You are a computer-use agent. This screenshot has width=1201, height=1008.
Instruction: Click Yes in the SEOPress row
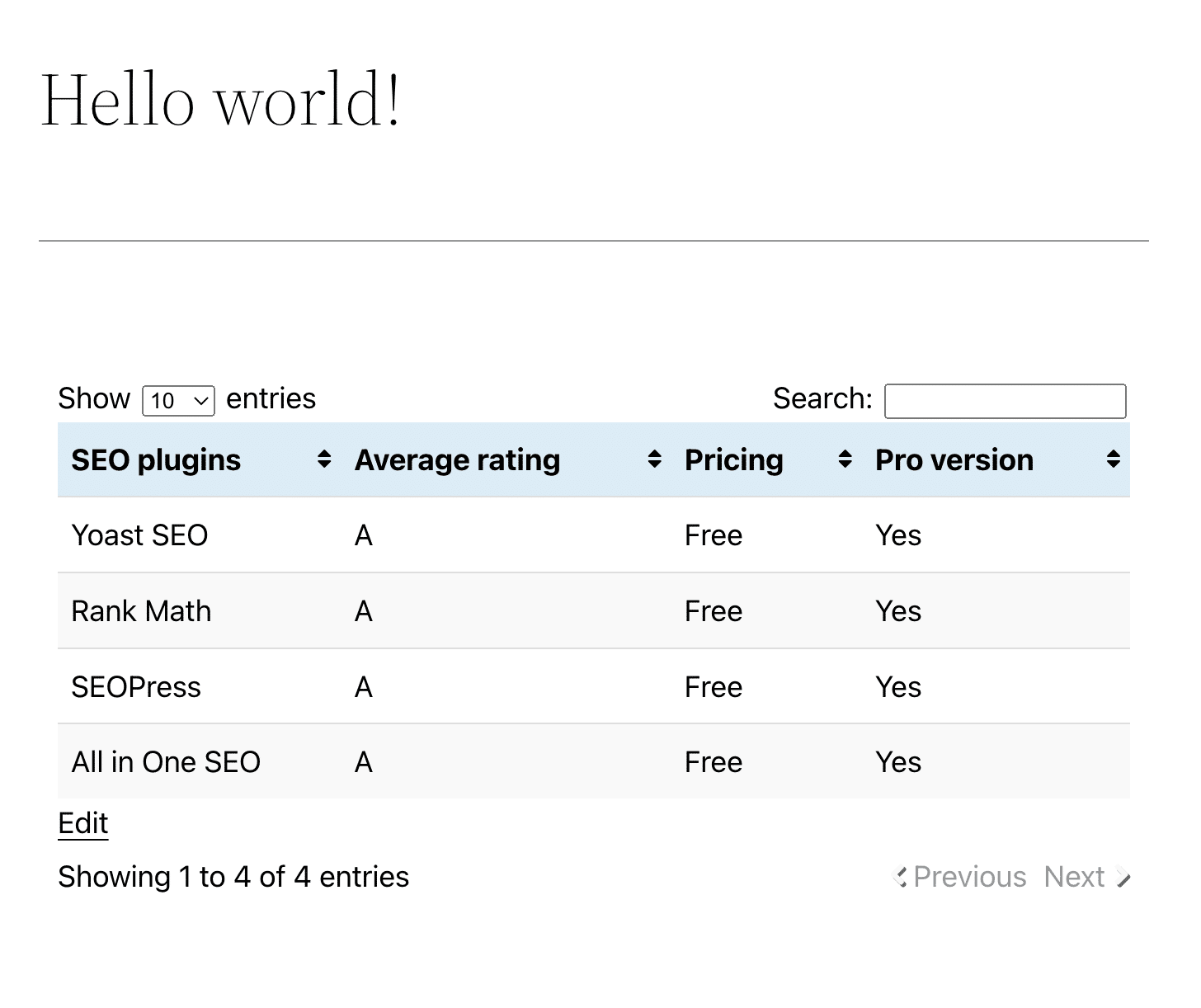point(898,688)
